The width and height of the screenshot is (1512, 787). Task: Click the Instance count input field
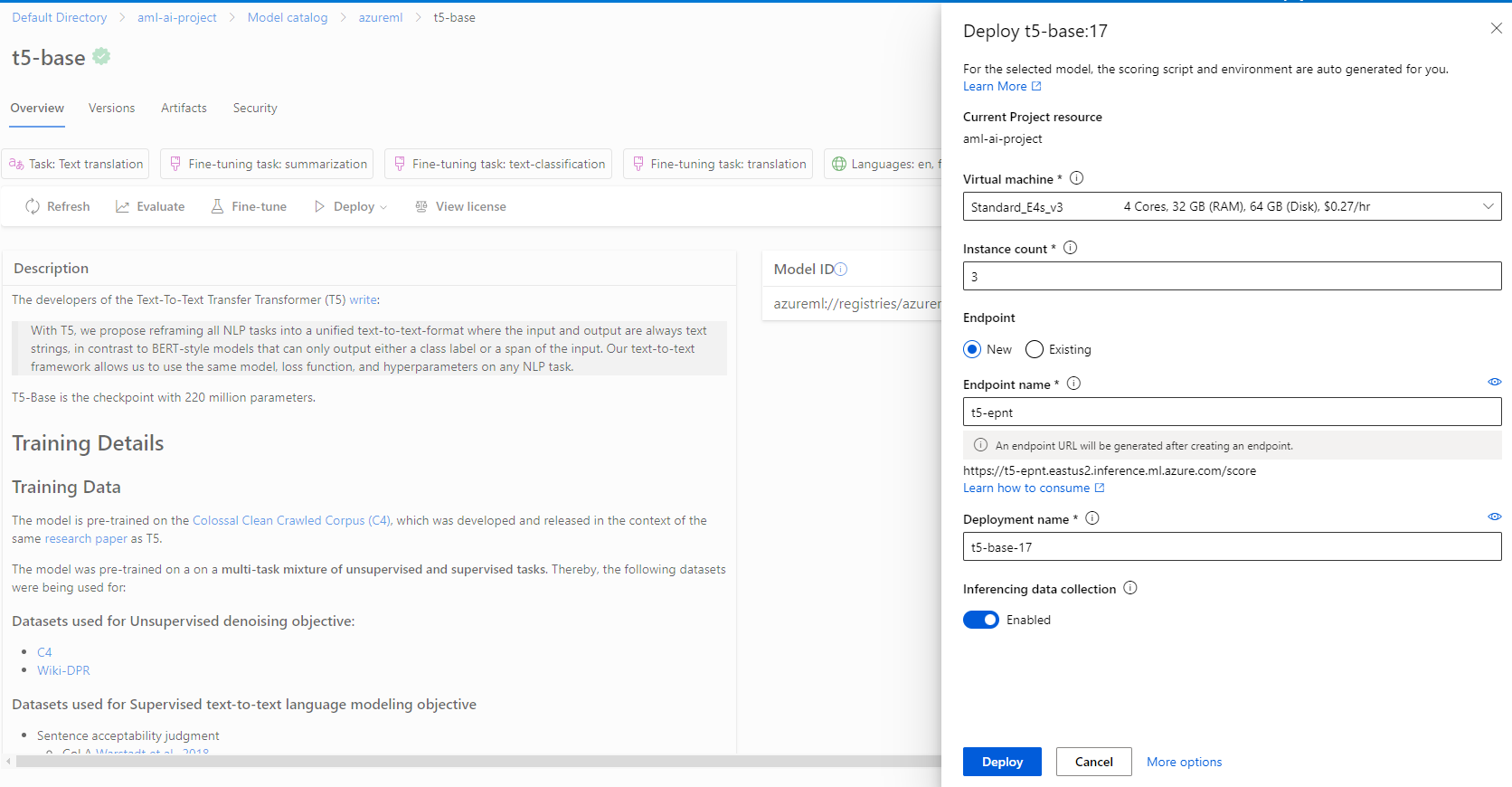(1232, 276)
